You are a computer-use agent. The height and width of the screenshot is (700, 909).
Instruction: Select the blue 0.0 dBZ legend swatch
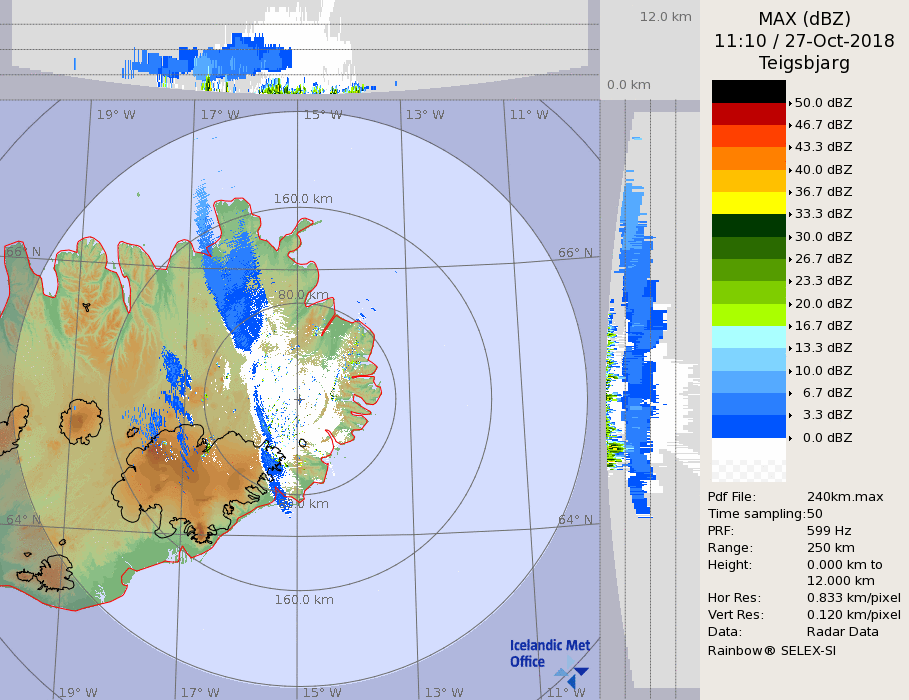pos(748,426)
